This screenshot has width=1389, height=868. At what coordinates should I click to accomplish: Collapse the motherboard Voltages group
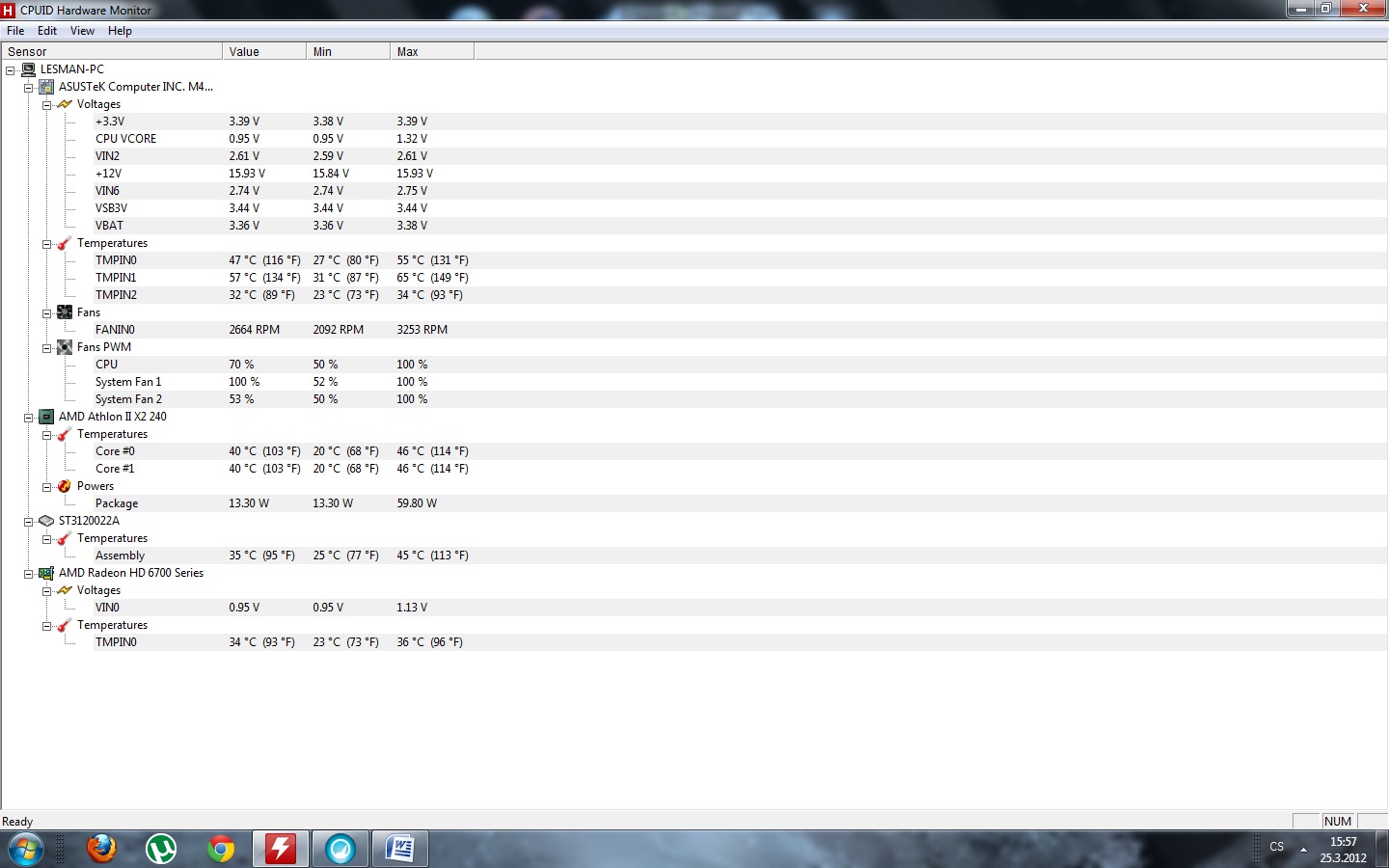[46, 105]
